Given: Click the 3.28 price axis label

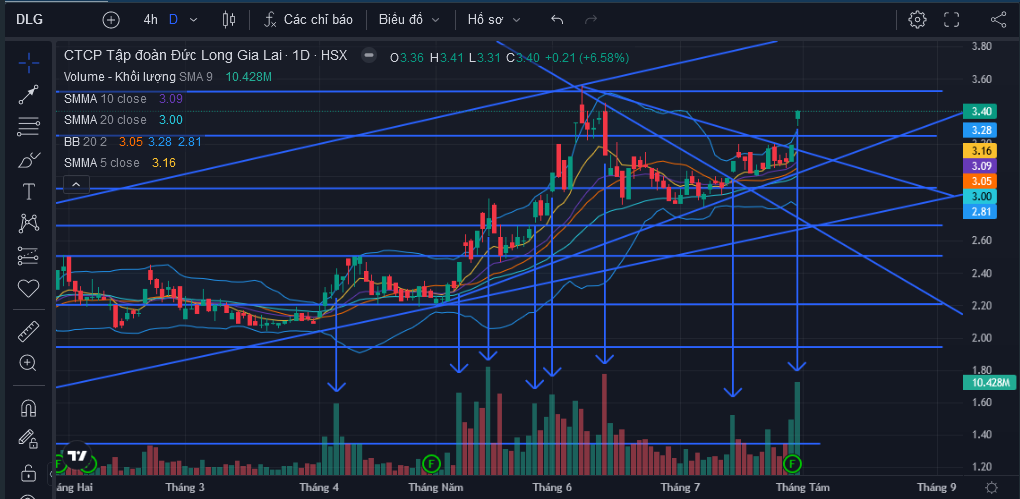Looking at the screenshot, I should 982,130.
